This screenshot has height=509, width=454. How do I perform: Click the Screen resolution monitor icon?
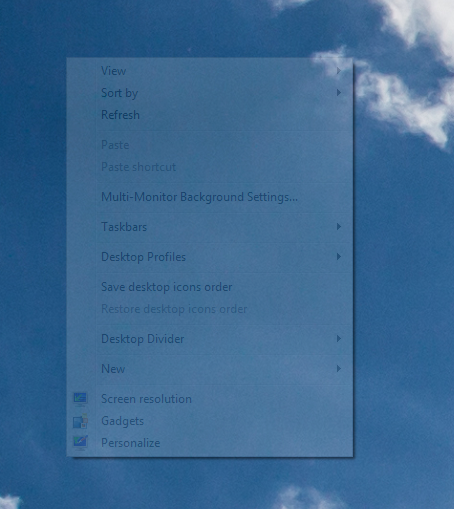pyautogui.click(x=80, y=399)
